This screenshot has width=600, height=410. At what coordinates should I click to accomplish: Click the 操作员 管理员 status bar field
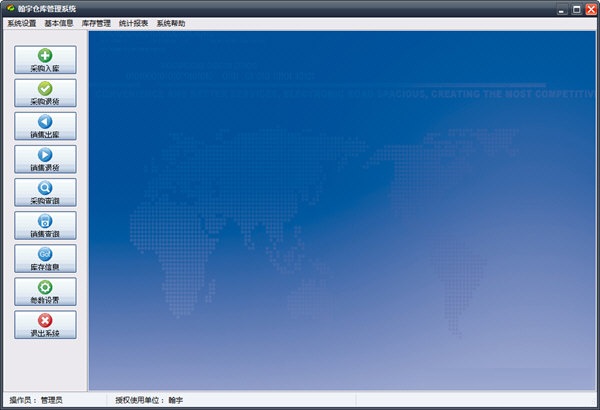tap(37, 400)
